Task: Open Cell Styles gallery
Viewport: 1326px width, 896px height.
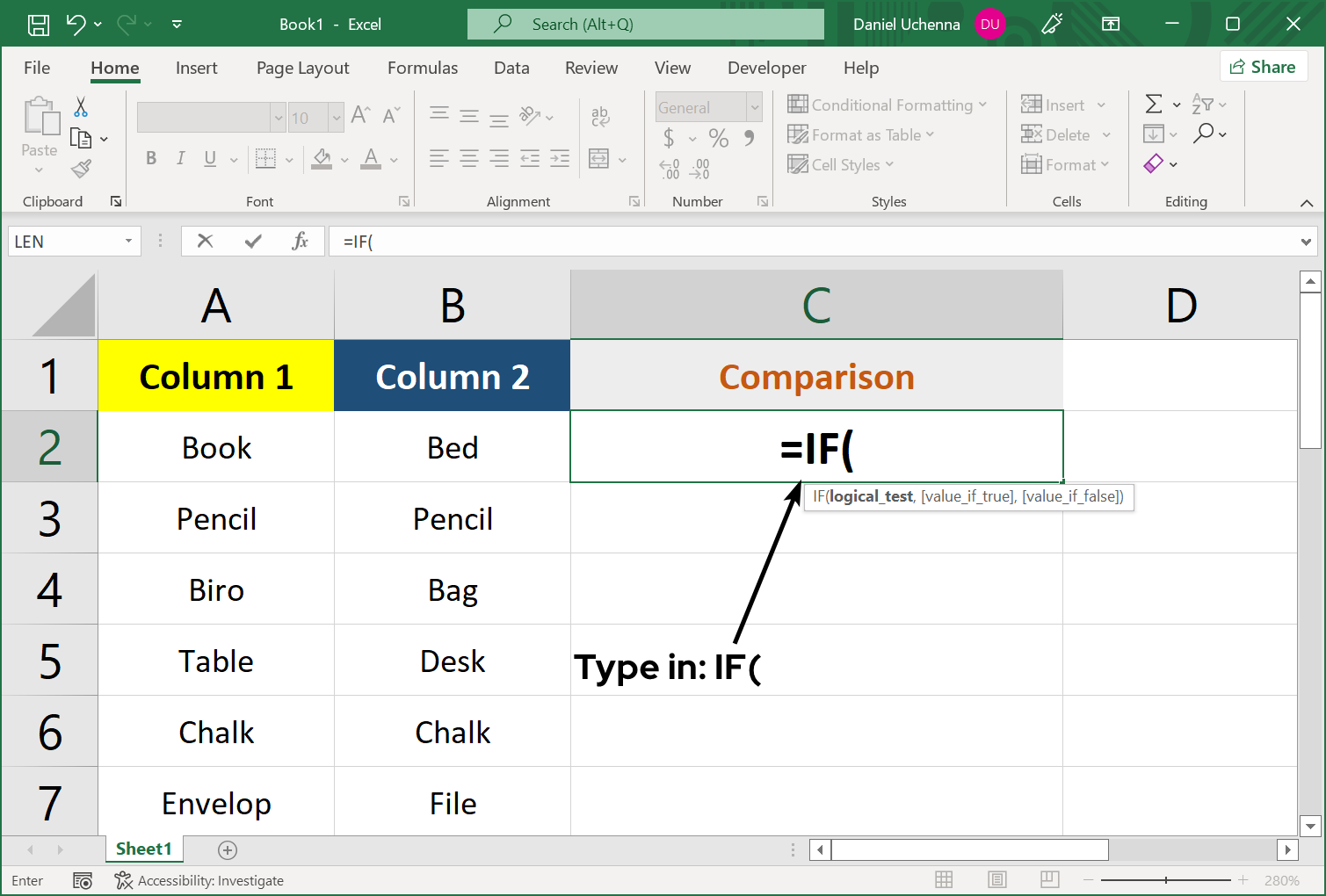Action: pyautogui.click(x=840, y=164)
